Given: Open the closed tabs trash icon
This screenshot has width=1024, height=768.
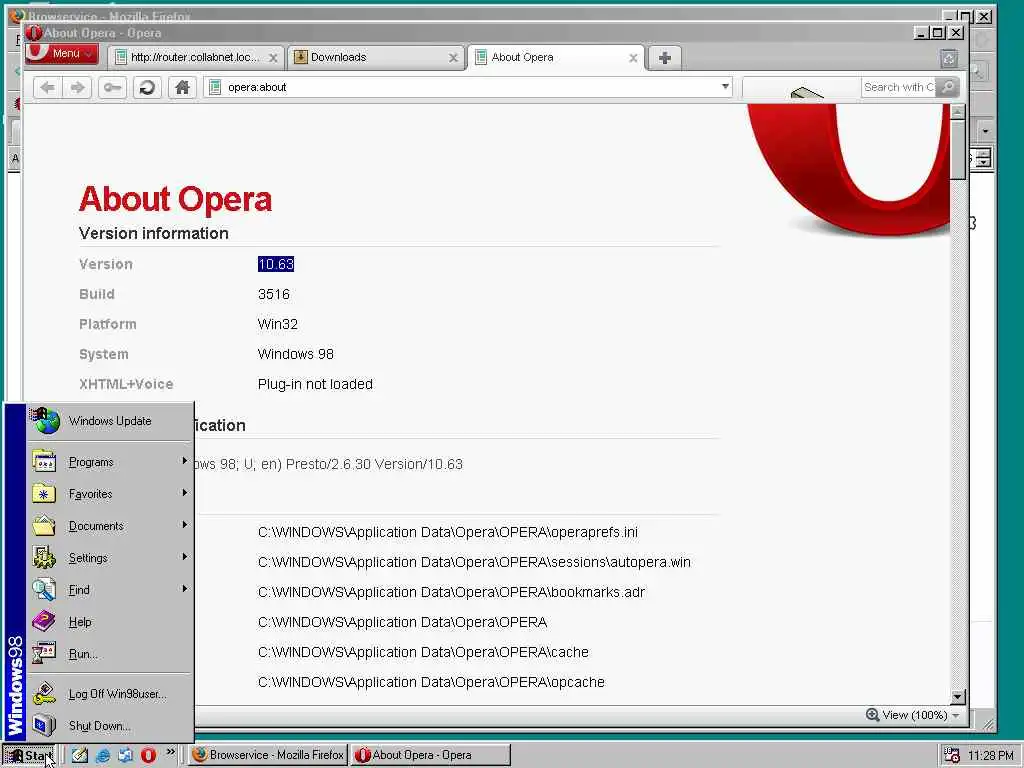Looking at the screenshot, I should 949,59.
